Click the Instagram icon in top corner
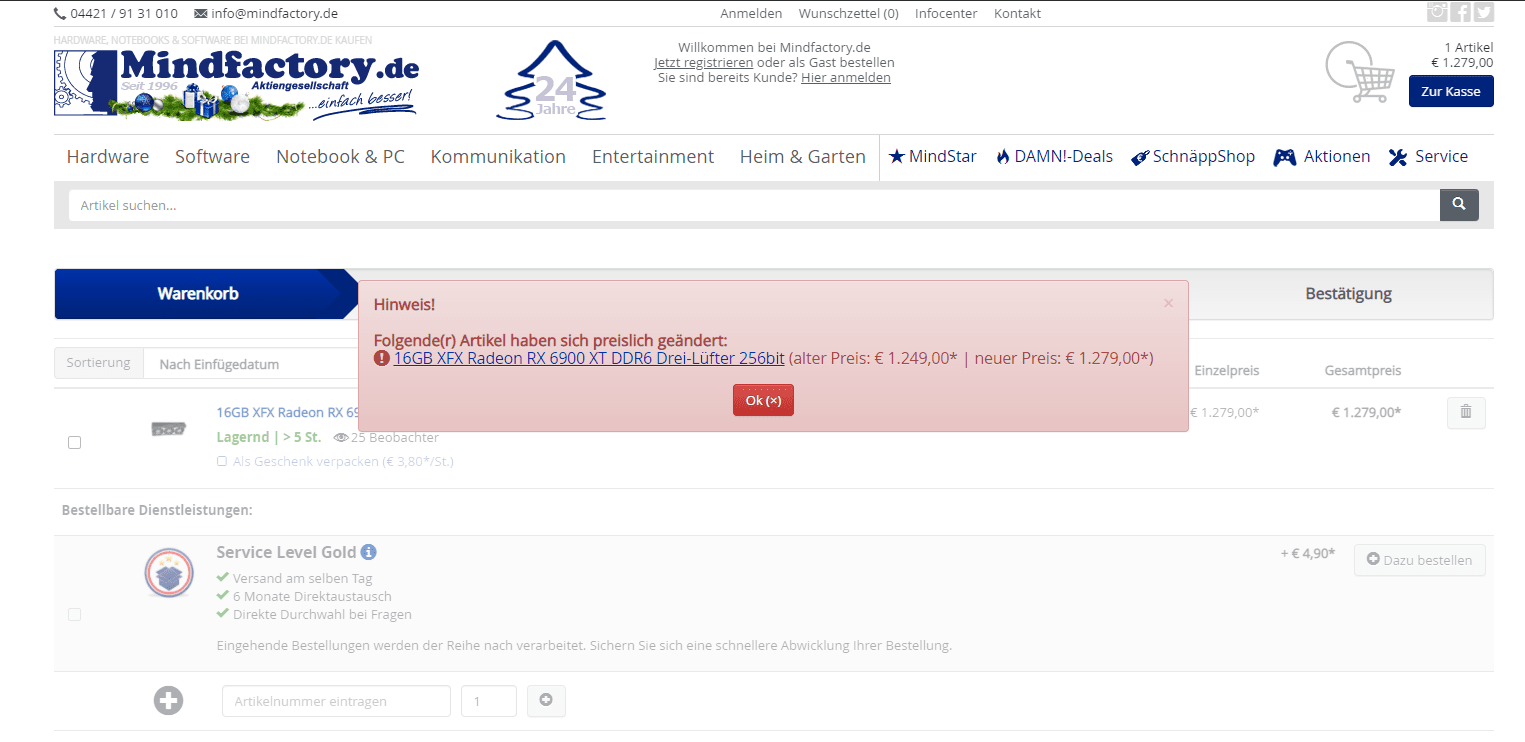Viewport: 1525px width, 742px height. [1437, 12]
